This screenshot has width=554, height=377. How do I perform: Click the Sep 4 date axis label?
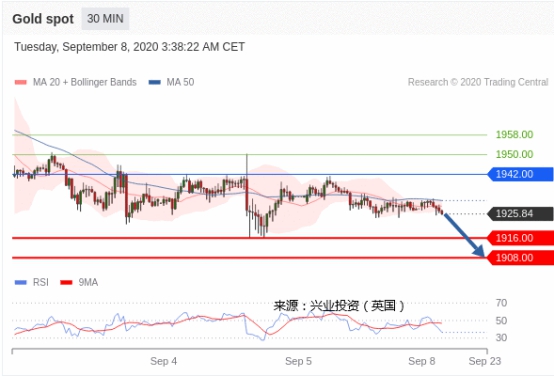click(164, 361)
